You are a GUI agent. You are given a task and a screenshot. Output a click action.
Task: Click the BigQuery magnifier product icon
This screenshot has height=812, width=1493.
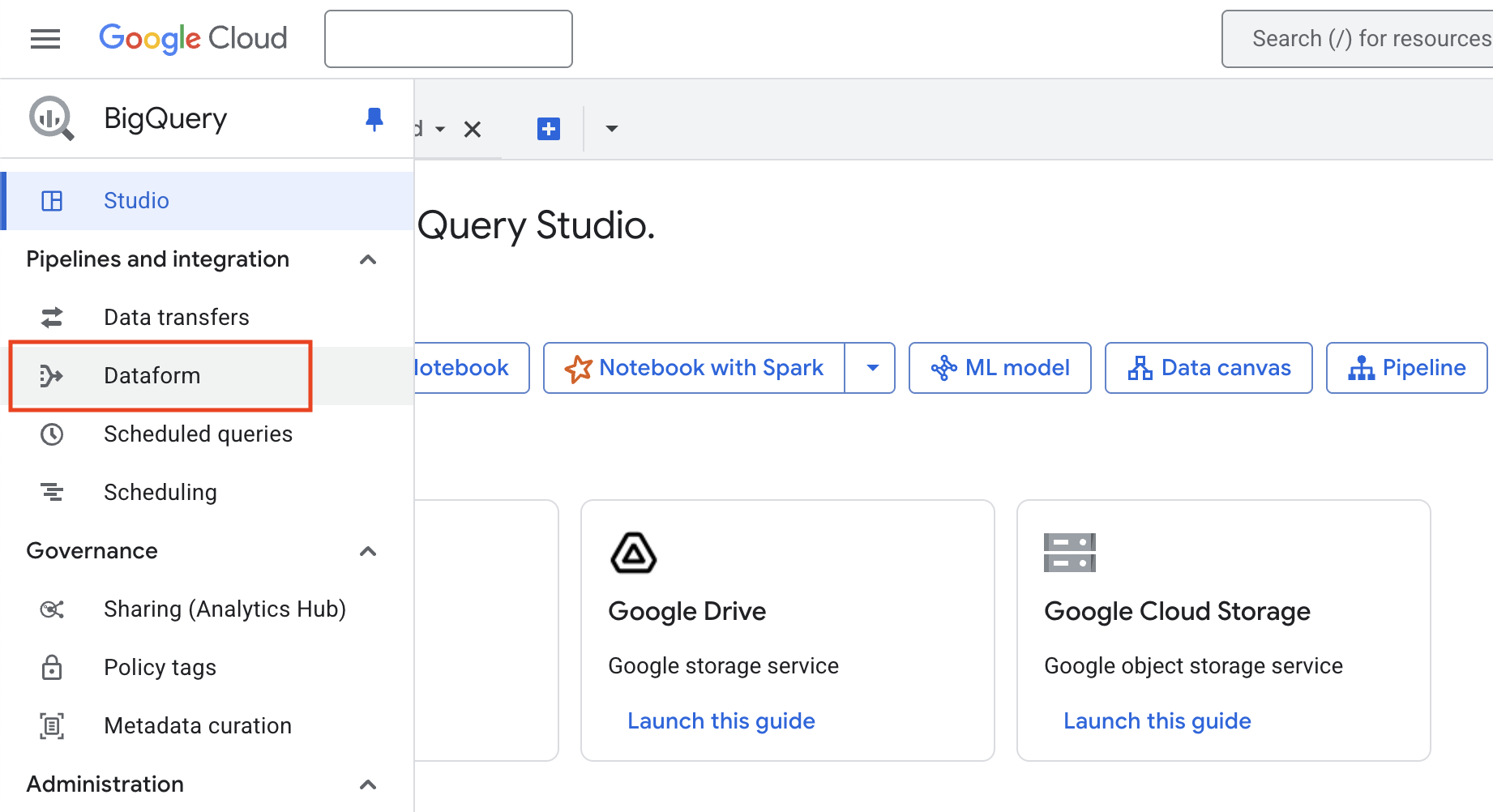click(52, 118)
